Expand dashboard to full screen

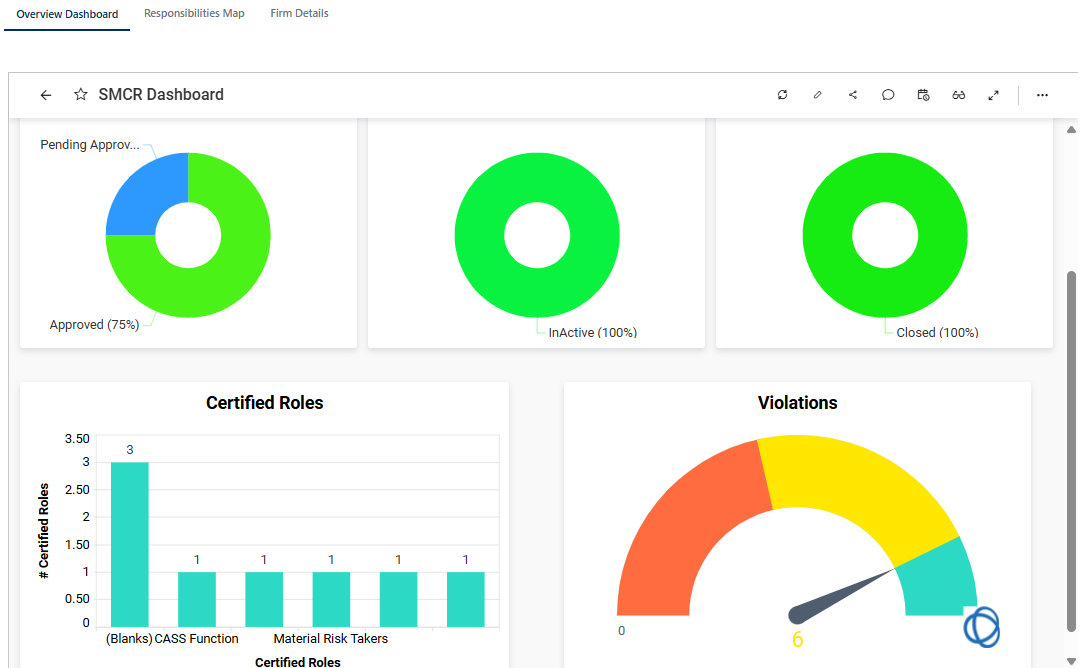(993, 95)
